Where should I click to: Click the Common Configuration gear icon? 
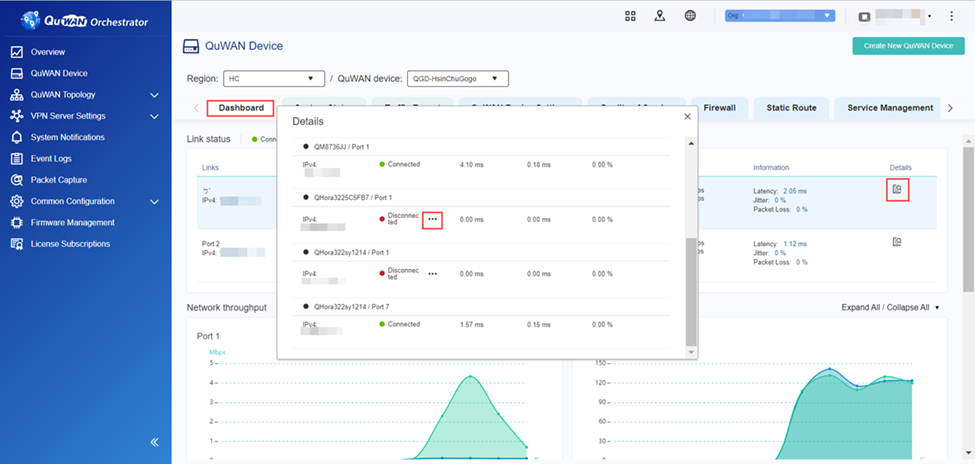(17, 202)
